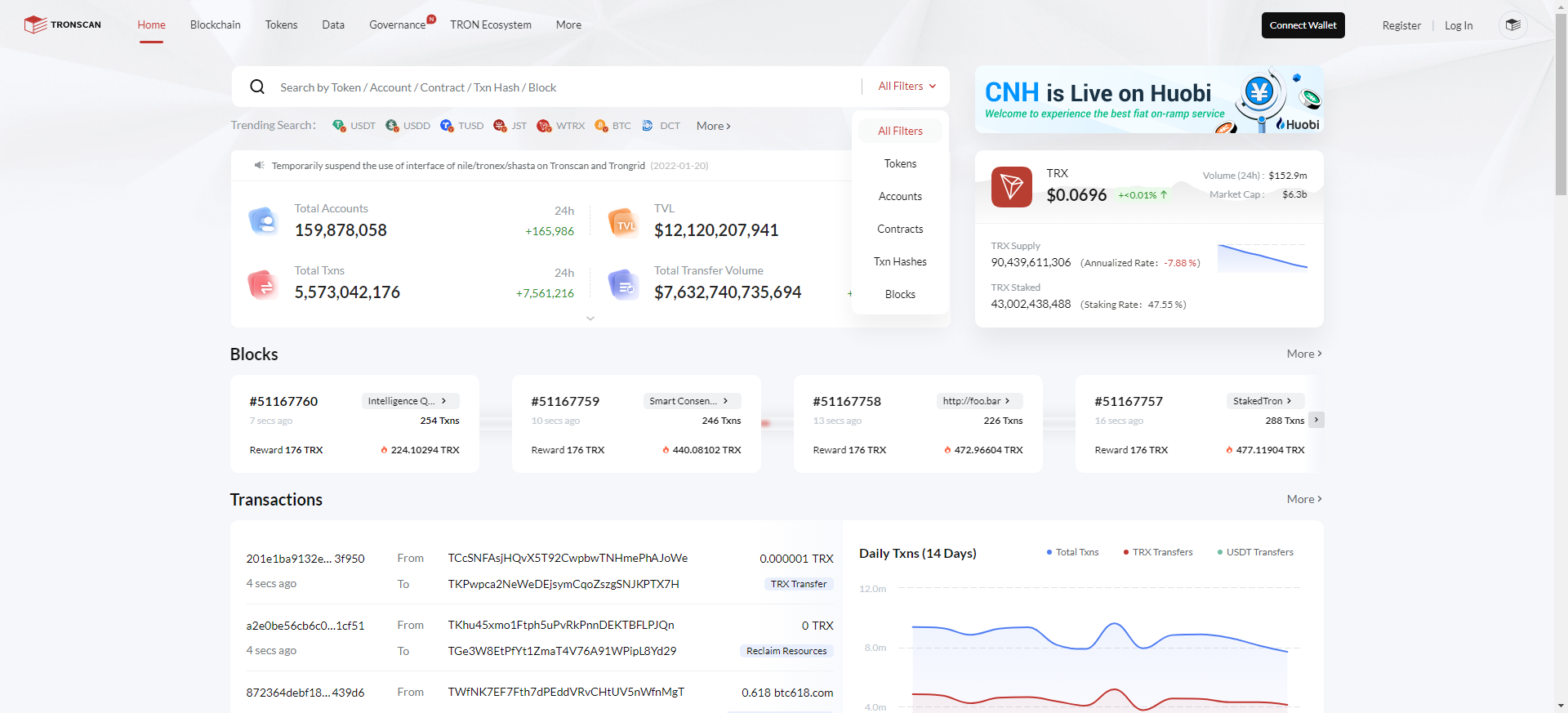Select Contracts in filter list
This screenshot has width=1568, height=713.
(900, 229)
